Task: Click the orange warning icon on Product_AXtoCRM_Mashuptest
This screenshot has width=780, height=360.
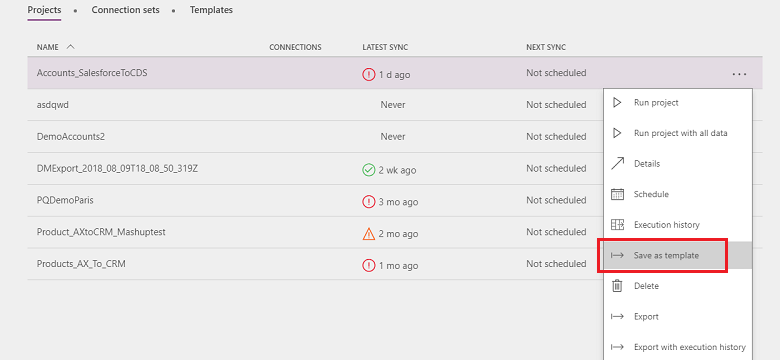Action: click(369, 234)
